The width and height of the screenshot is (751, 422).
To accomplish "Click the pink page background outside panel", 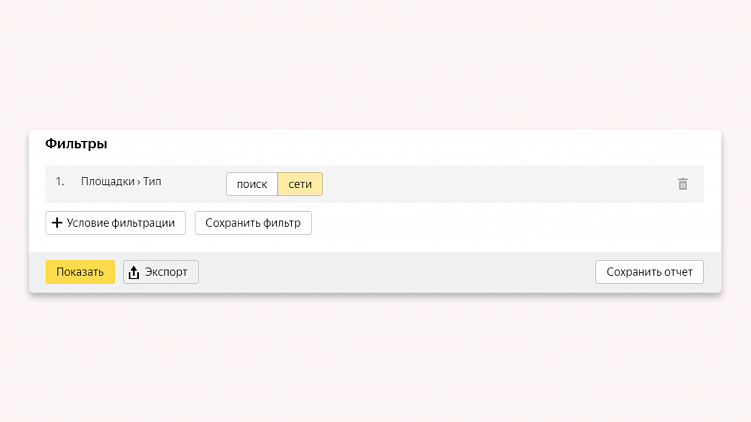I will 375,60.
